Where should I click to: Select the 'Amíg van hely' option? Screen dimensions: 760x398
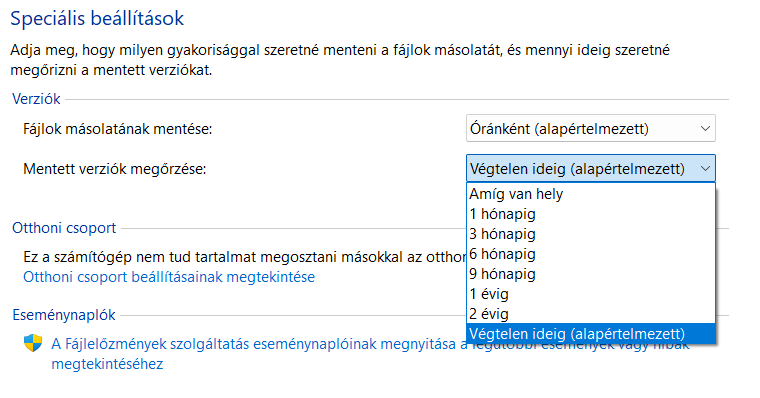coord(590,194)
